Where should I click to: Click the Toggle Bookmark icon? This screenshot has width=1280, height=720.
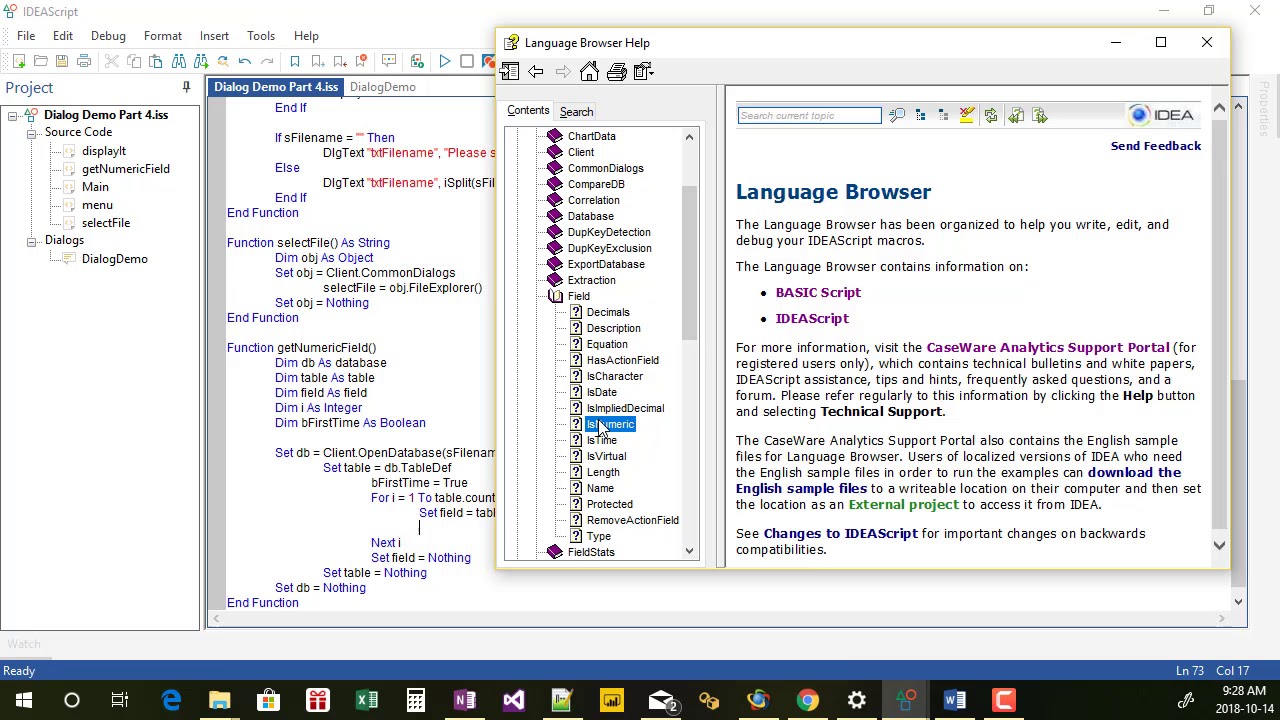pos(295,62)
